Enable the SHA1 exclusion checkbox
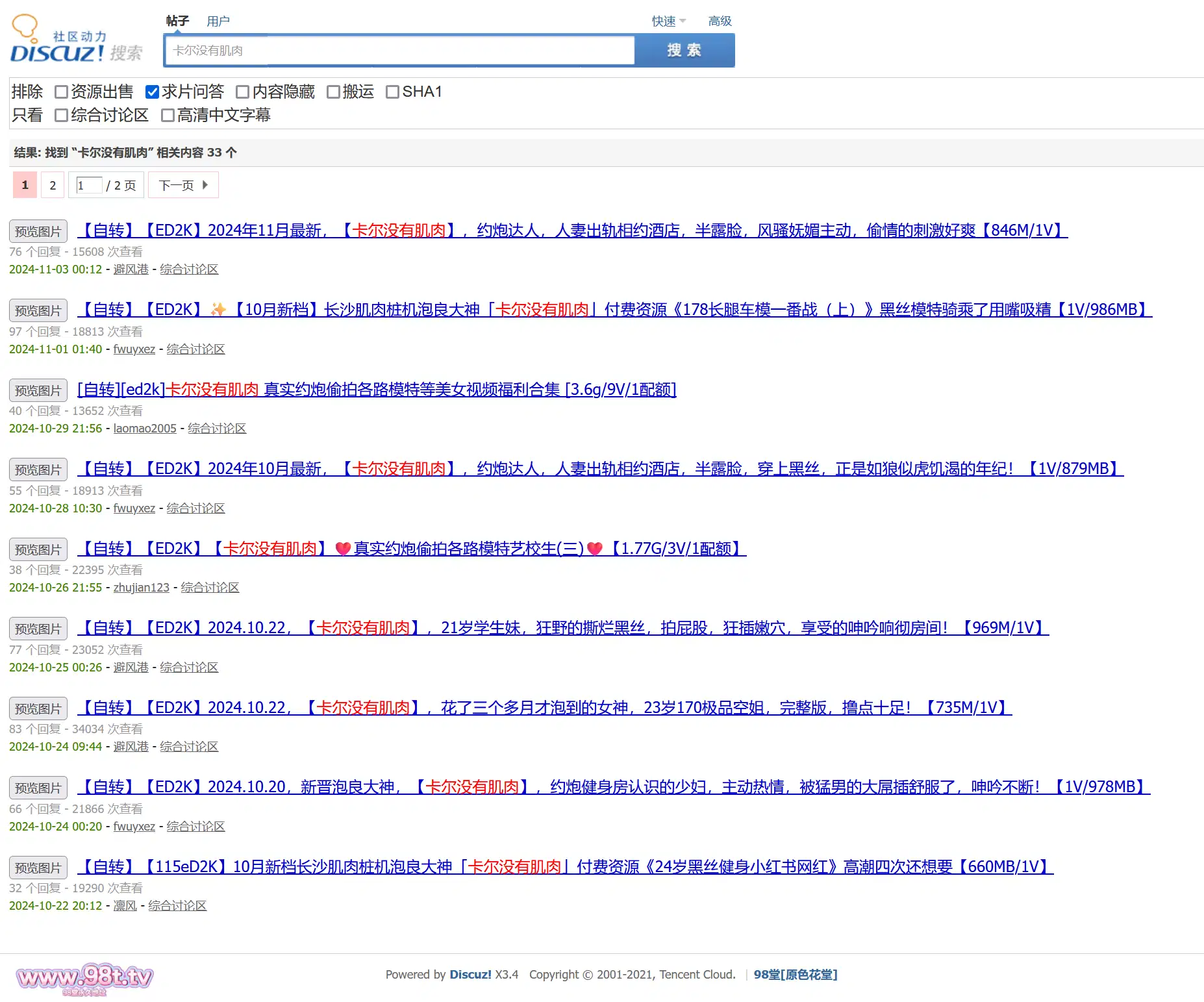 [x=392, y=92]
